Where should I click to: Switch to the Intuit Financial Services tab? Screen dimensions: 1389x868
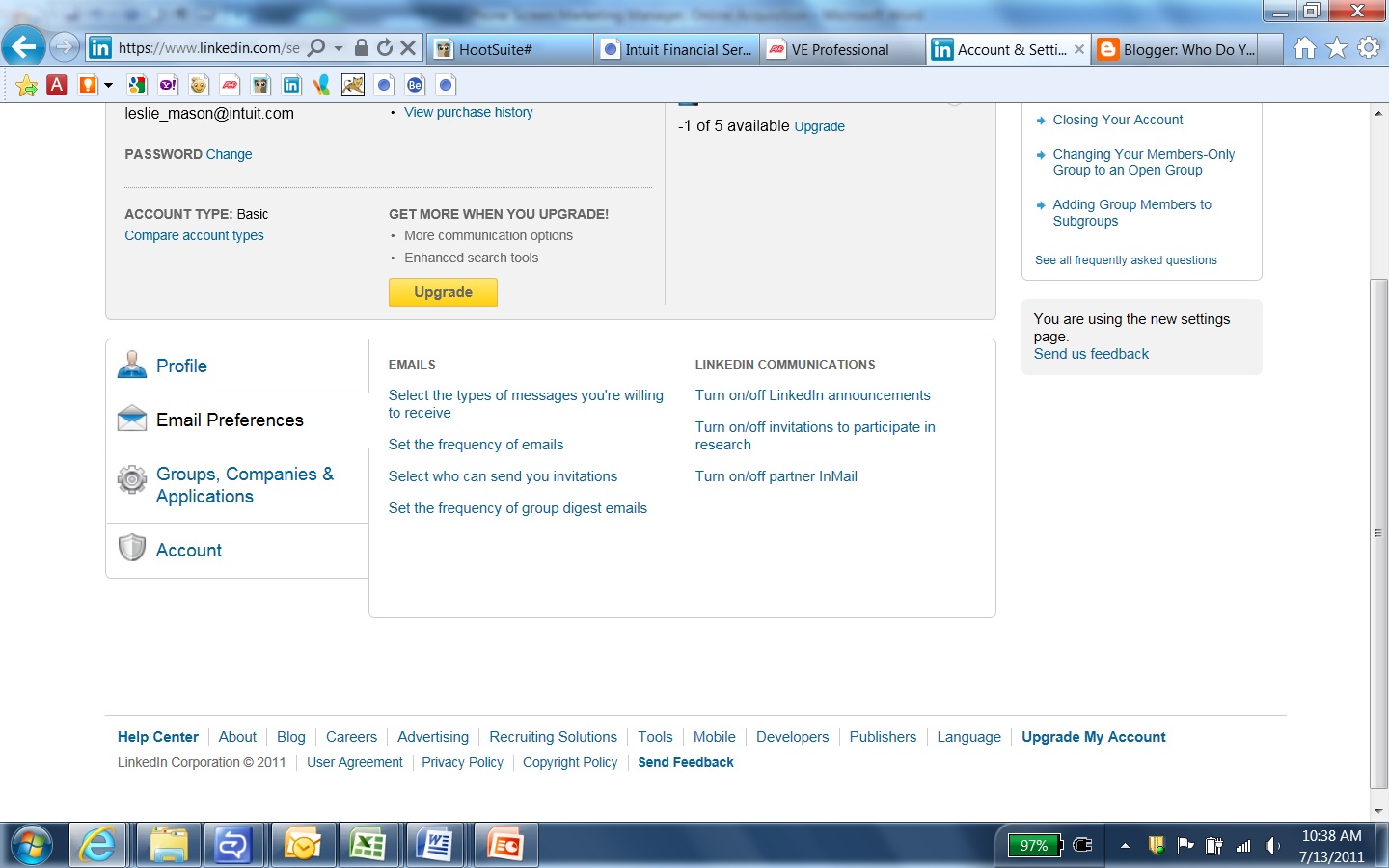pos(676,48)
